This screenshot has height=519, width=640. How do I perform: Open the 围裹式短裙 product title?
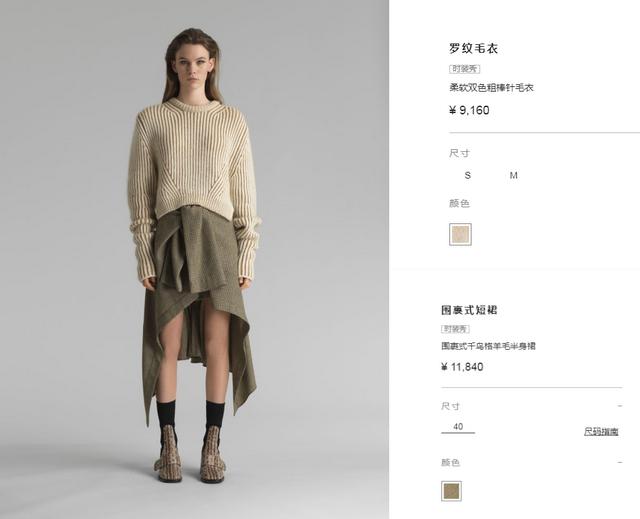[469, 310]
